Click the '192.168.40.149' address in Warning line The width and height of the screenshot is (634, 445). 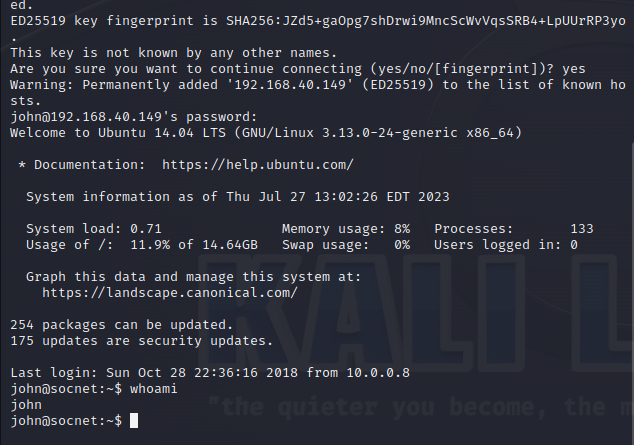coord(290,85)
